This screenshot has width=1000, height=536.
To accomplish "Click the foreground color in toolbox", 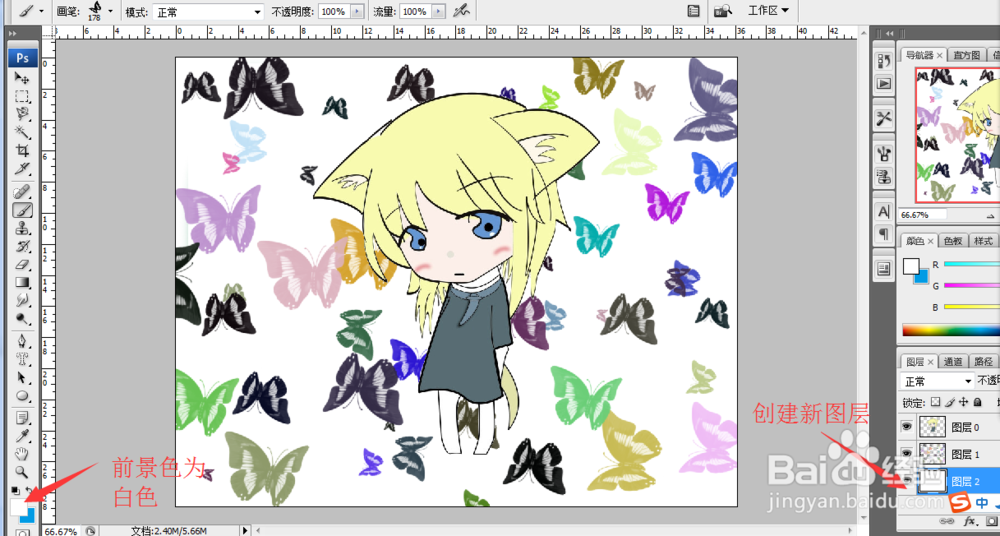I will click(19, 508).
